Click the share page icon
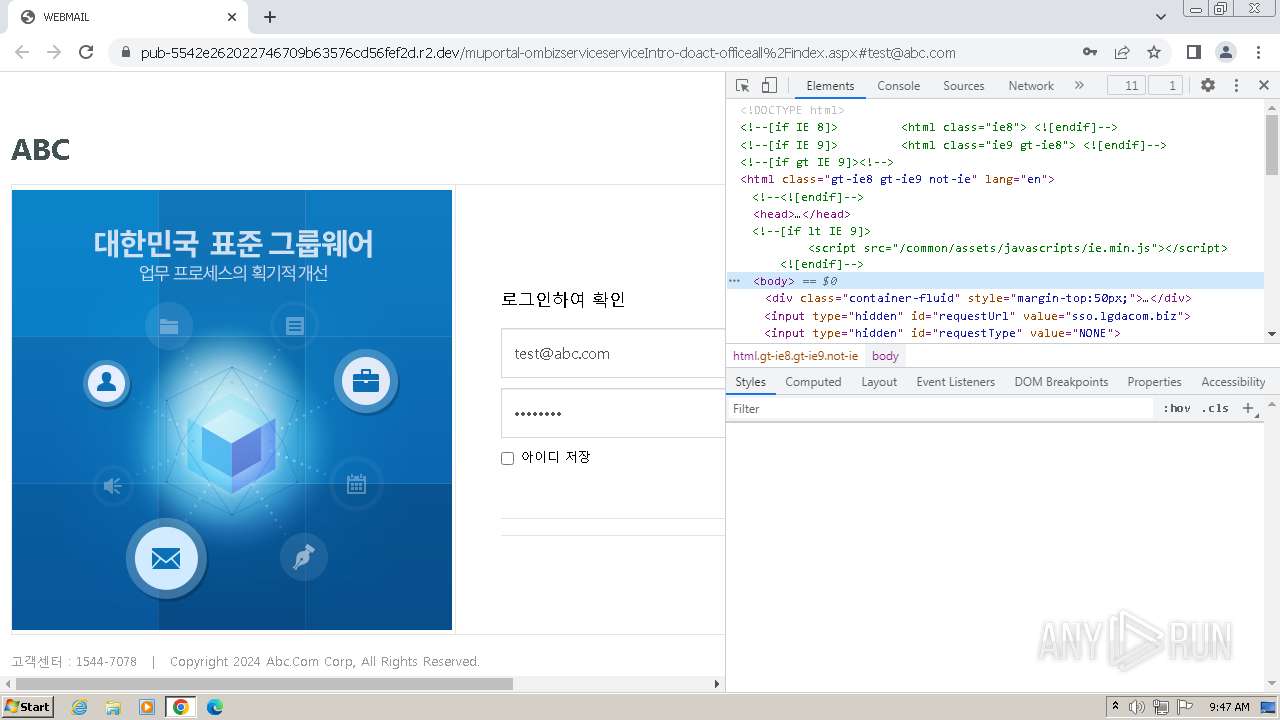1280x720 pixels. pyautogui.click(x=1122, y=52)
